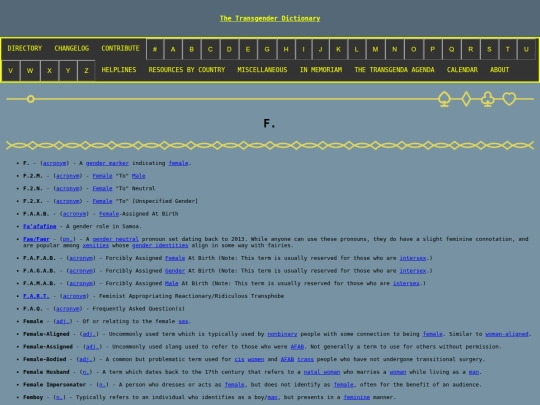Go to letter N page

(395, 49)
